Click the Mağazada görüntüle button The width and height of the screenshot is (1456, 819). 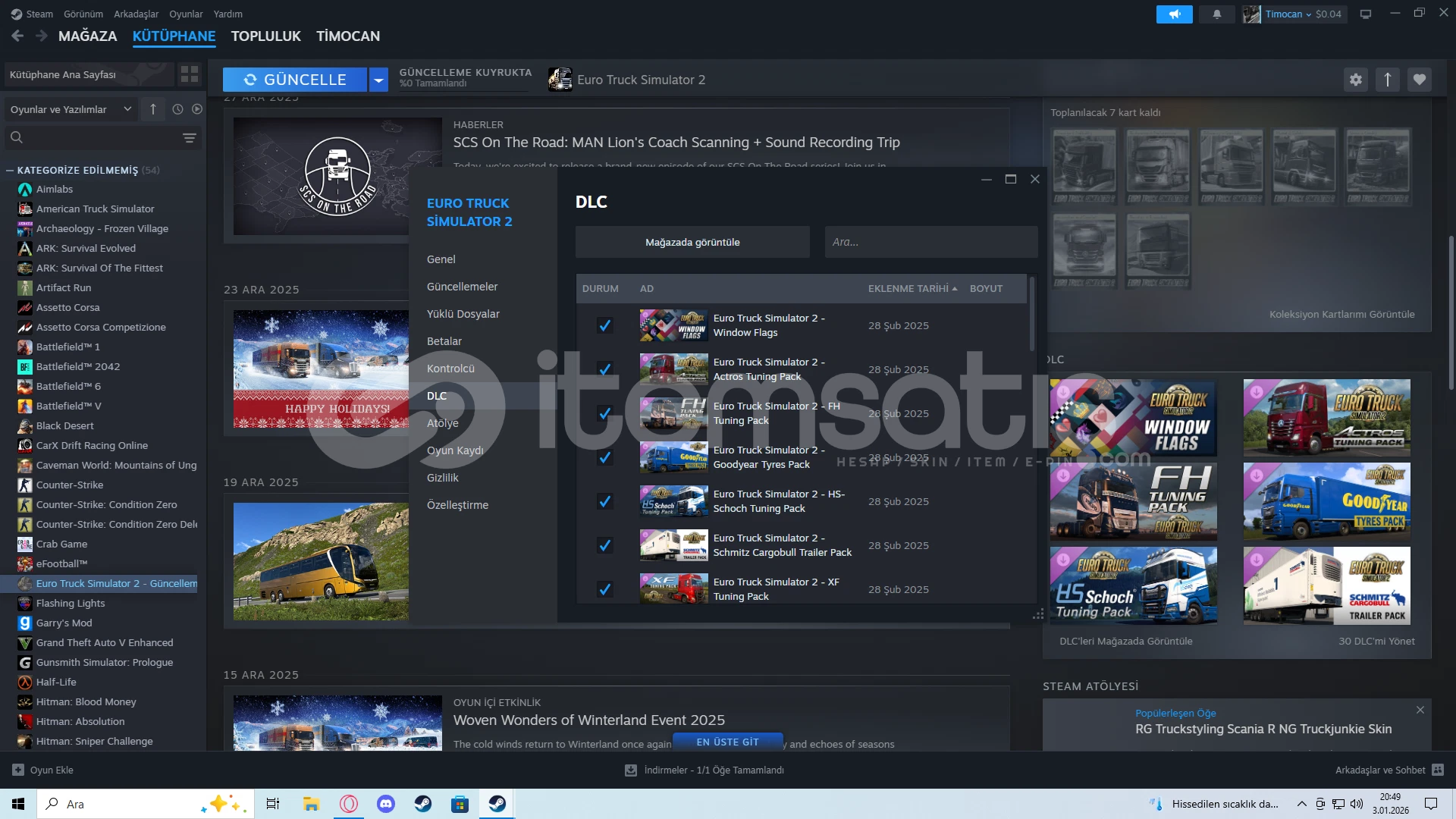692,242
